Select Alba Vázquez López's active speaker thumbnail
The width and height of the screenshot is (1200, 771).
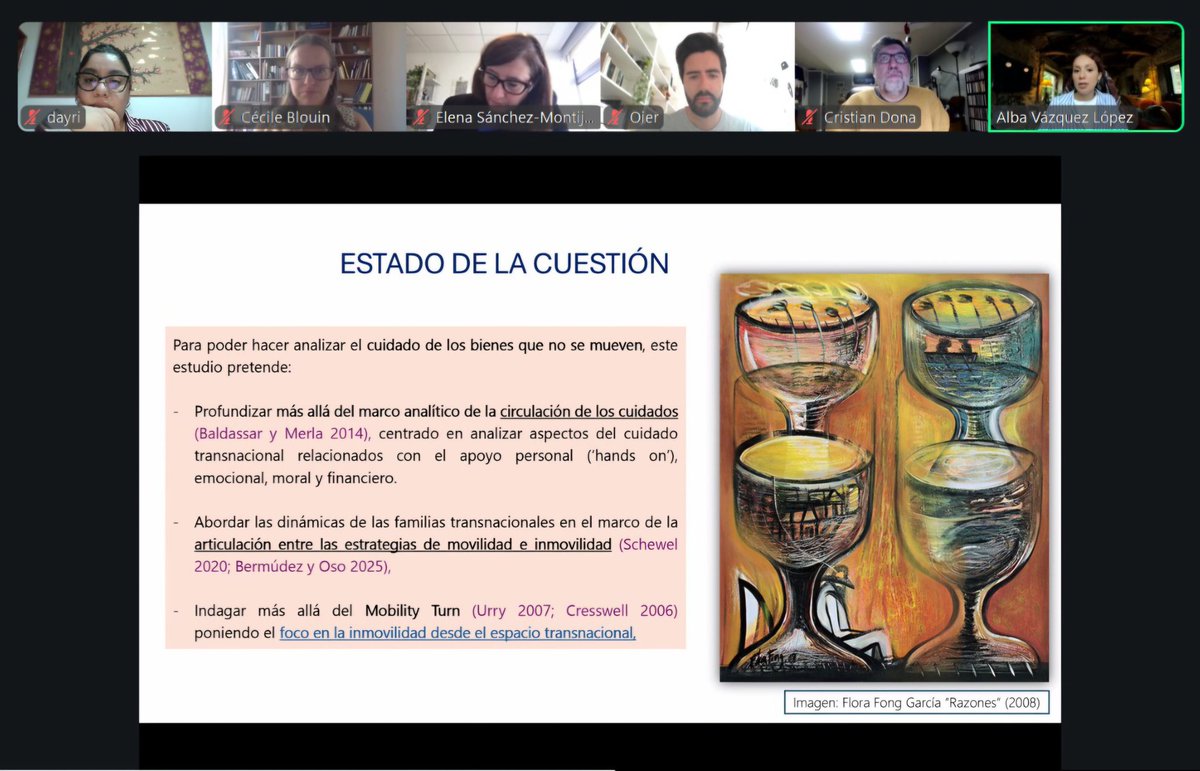click(1086, 77)
